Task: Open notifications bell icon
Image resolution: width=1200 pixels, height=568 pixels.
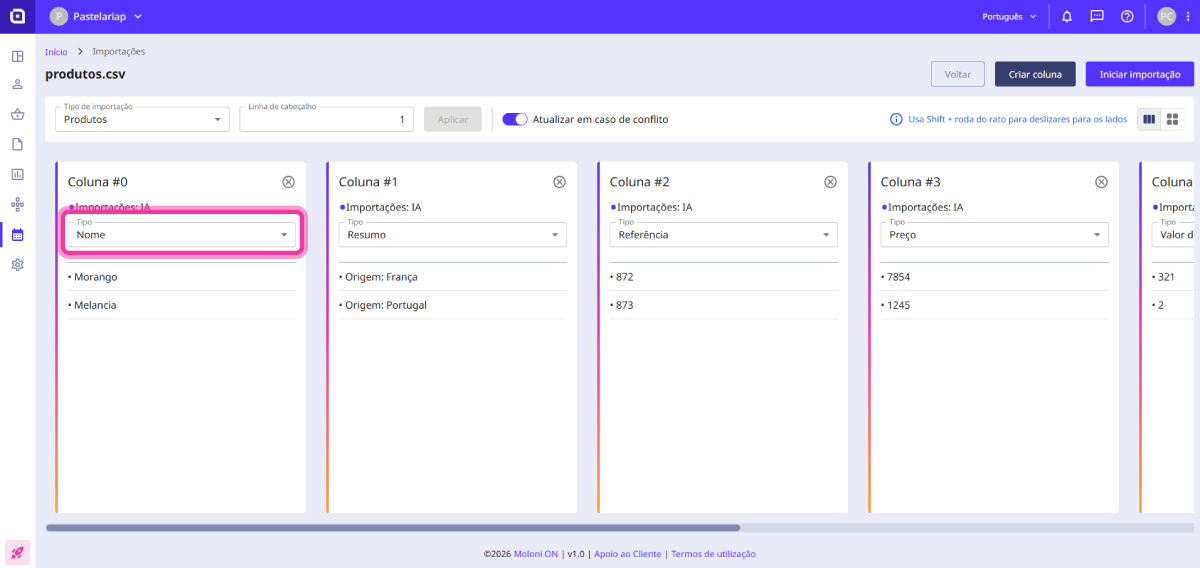Action: click(1067, 16)
